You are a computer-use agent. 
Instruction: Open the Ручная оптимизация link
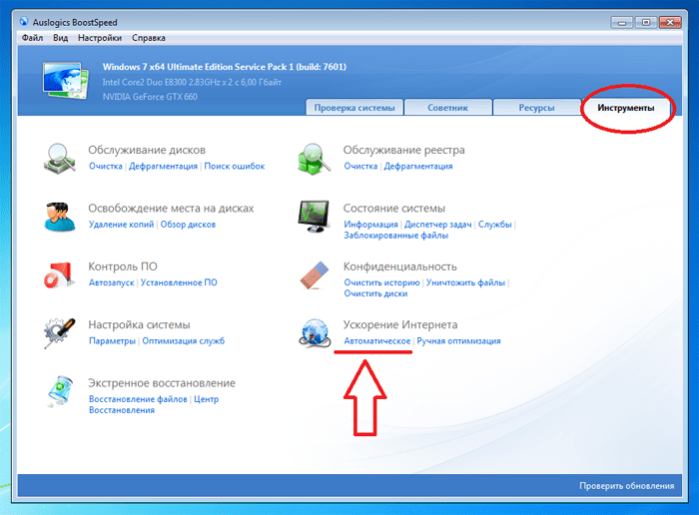click(459, 341)
